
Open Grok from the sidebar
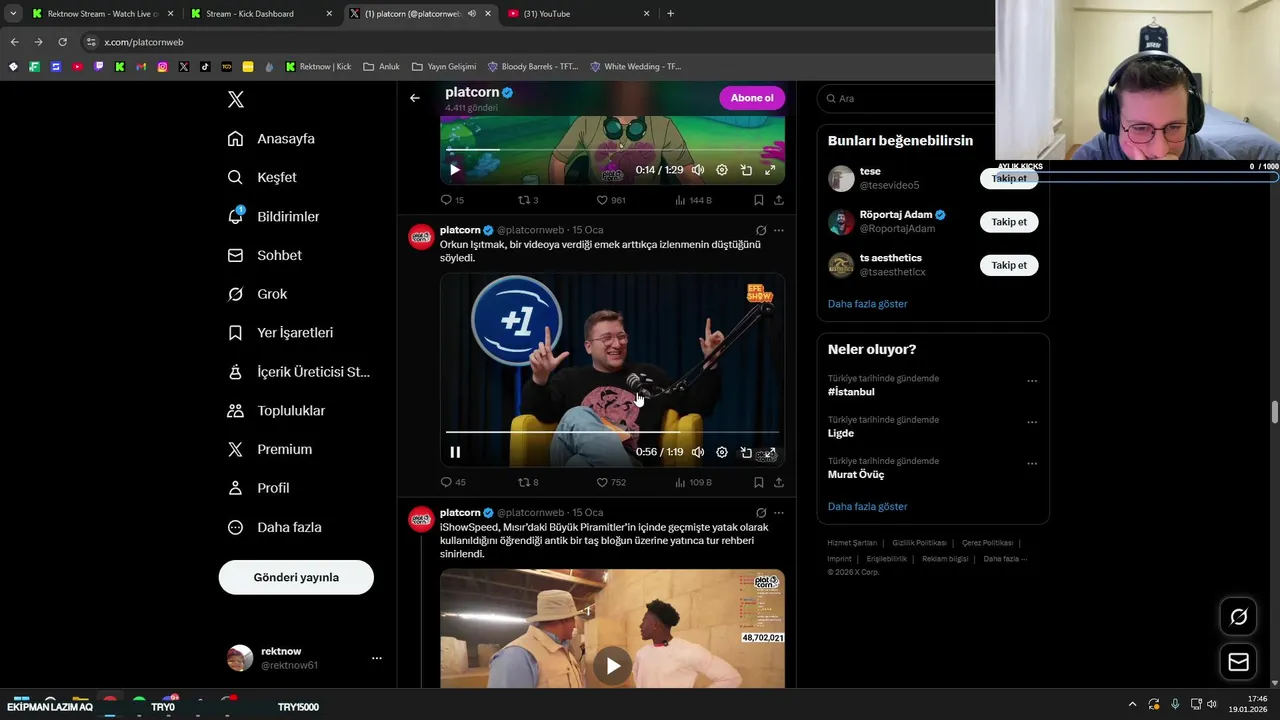[x=257, y=294]
